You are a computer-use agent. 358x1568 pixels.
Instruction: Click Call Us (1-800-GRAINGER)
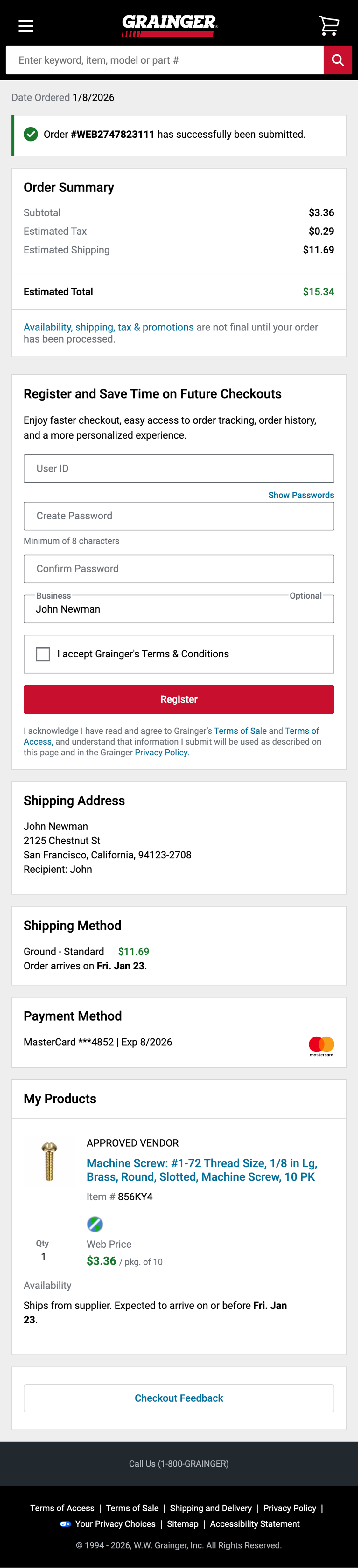click(179, 1464)
